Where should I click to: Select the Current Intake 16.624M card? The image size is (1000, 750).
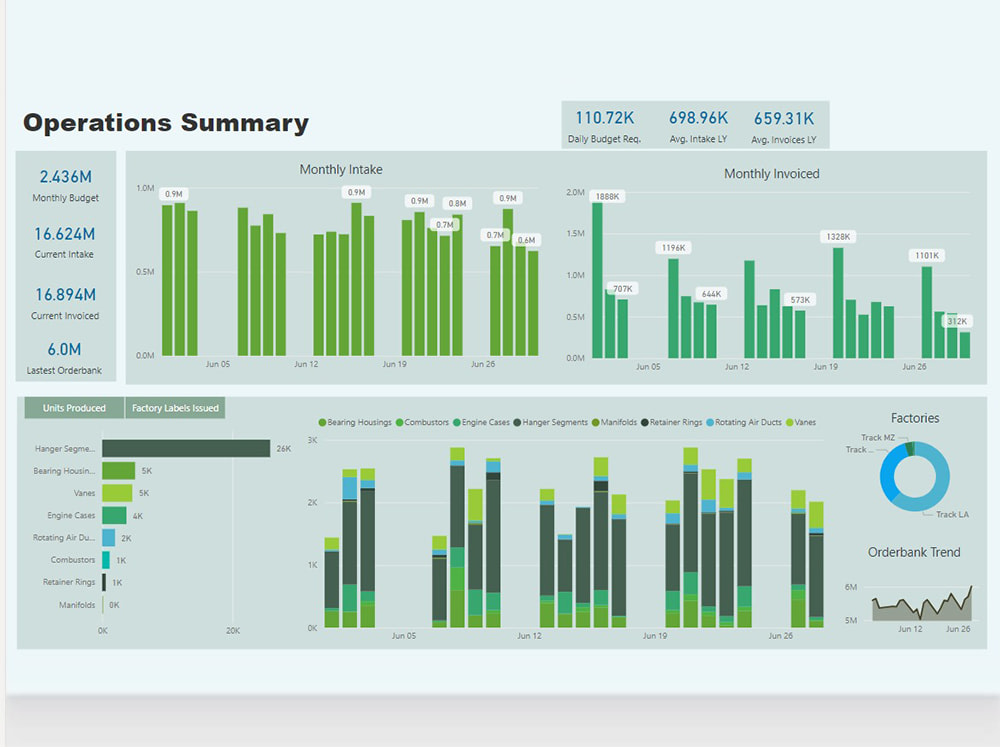(64, 242)
